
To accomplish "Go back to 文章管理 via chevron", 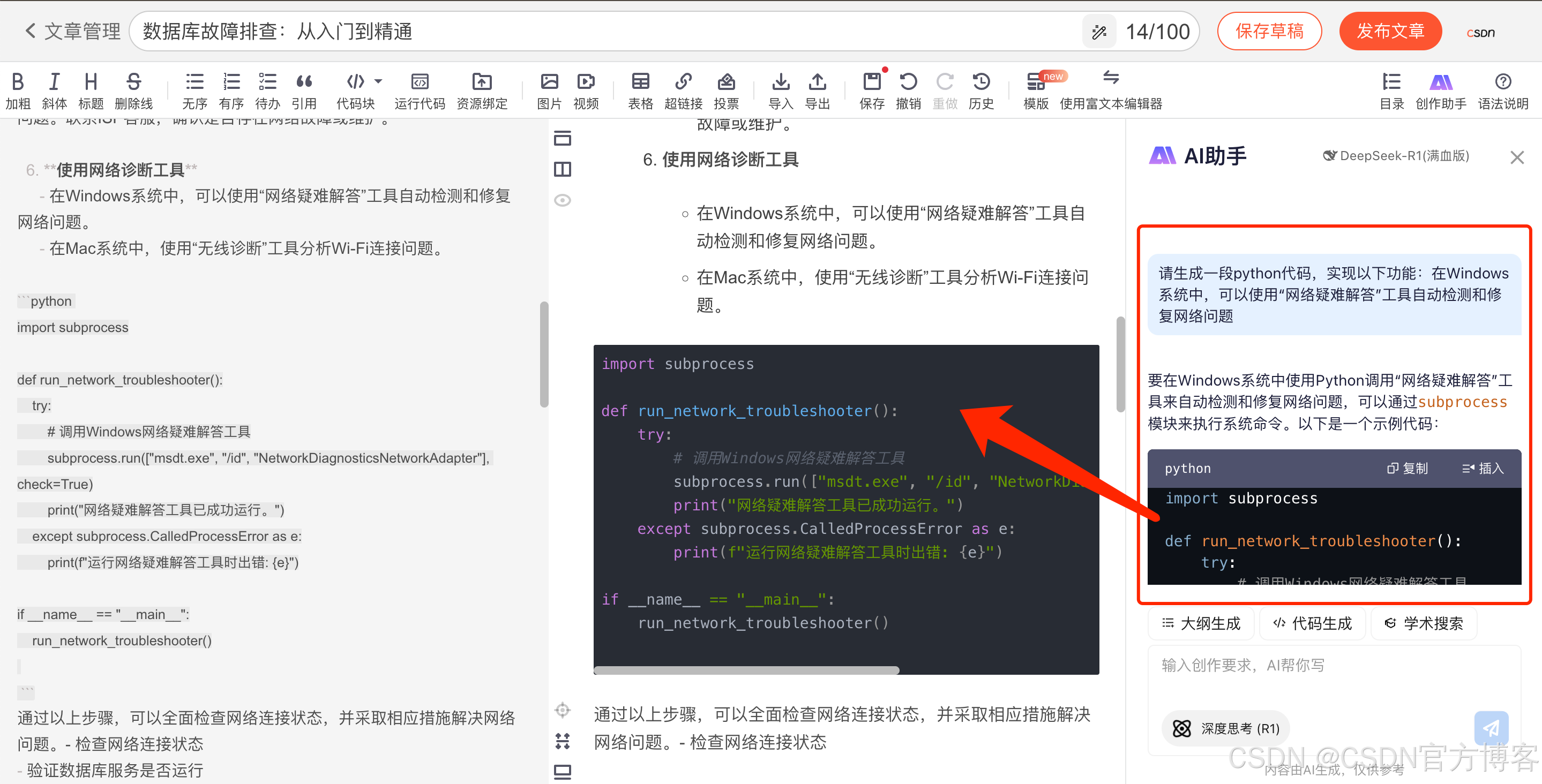I will [30, 31].
